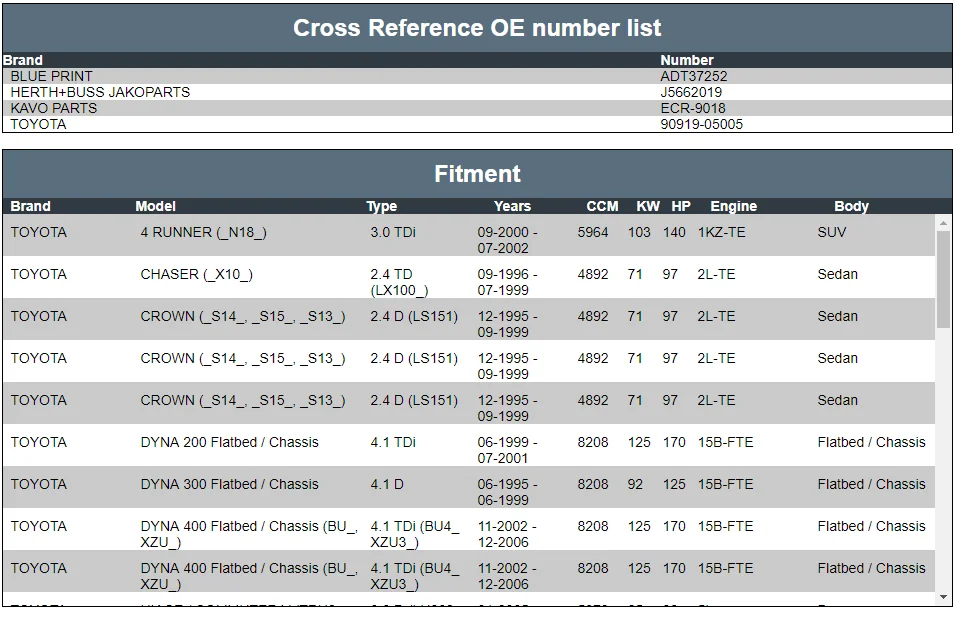Click the Fitment table scroll-up arrow
The width and height of the screenshot is (961, 635).
pyautogui.click(x=943, y=223)
